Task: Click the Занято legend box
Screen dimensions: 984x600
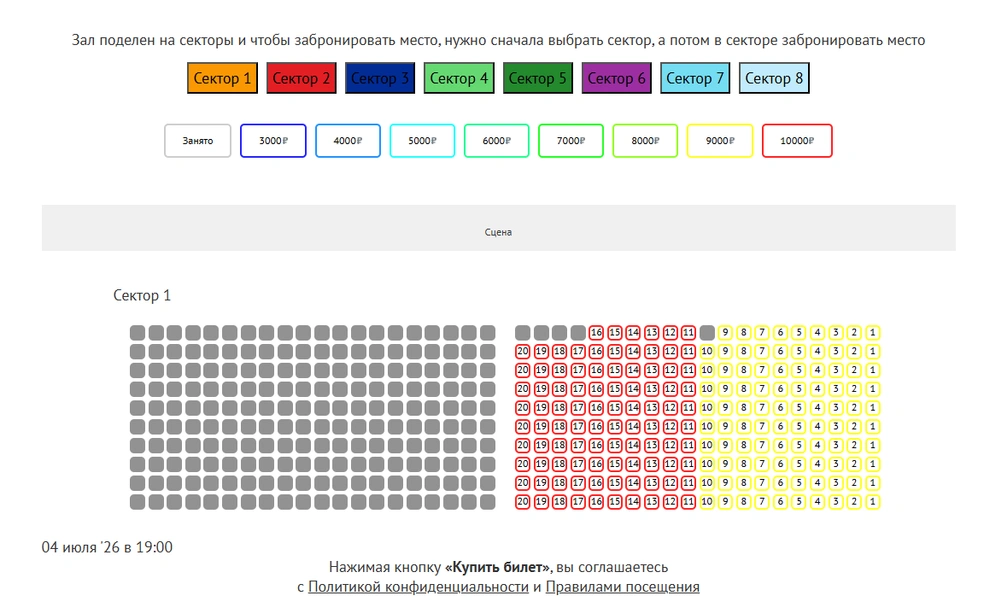Action: click(x=198, y=141)
